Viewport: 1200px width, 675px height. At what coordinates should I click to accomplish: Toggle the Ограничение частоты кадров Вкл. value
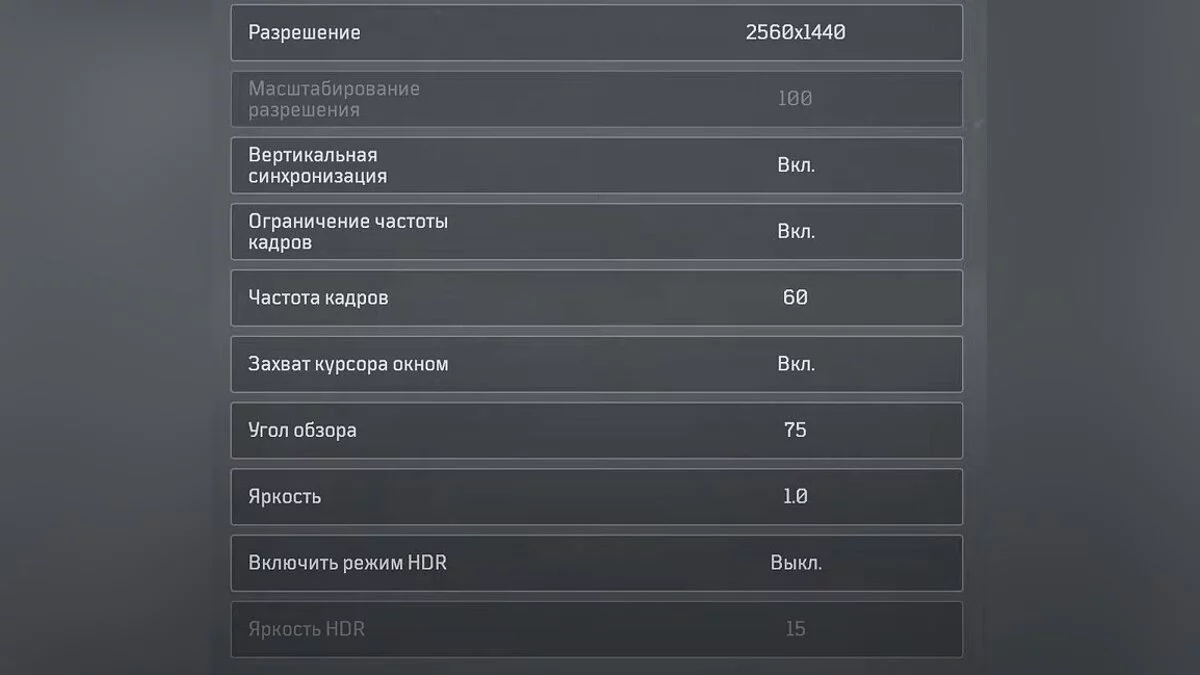pos(796,231)
